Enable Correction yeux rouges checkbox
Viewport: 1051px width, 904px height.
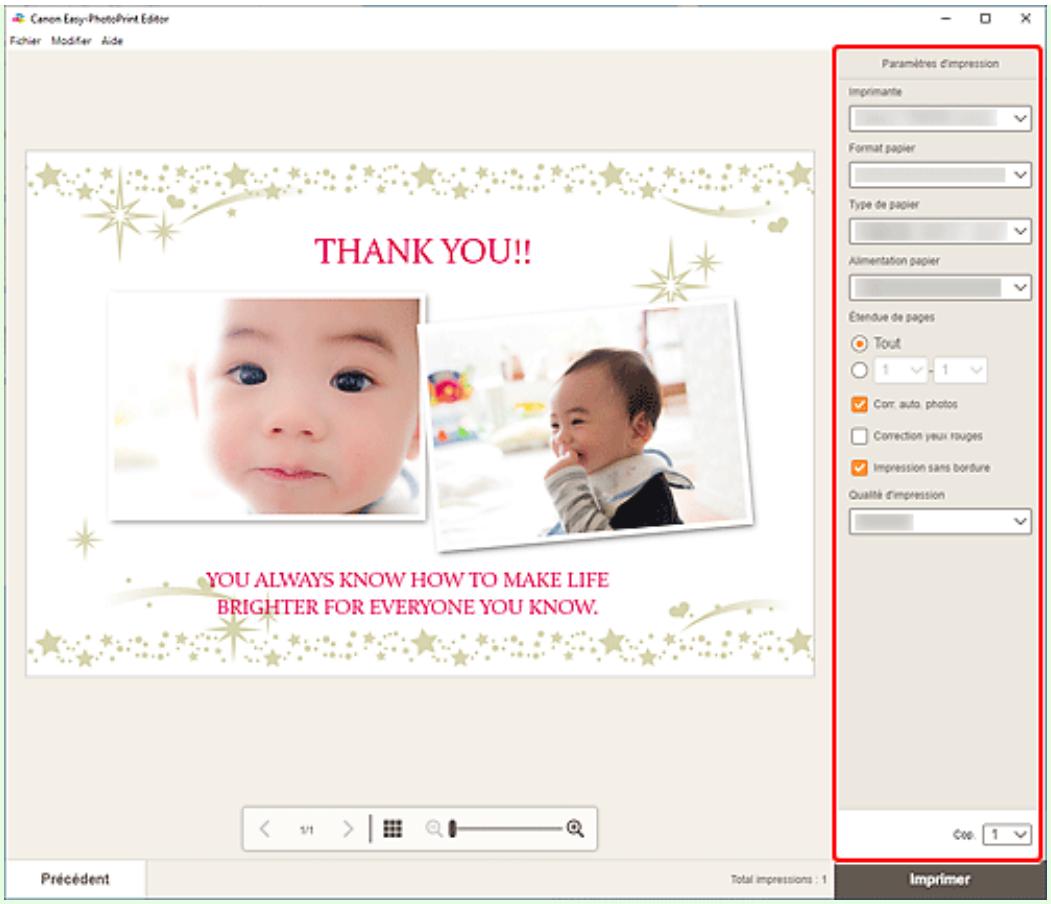tap(859, 436)
